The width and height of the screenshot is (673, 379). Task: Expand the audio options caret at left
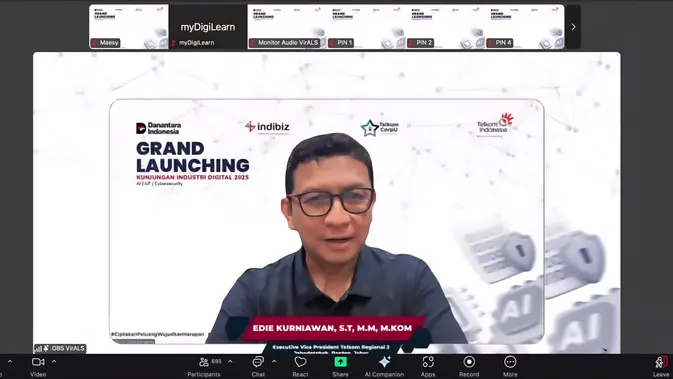(x=10, y=362)
